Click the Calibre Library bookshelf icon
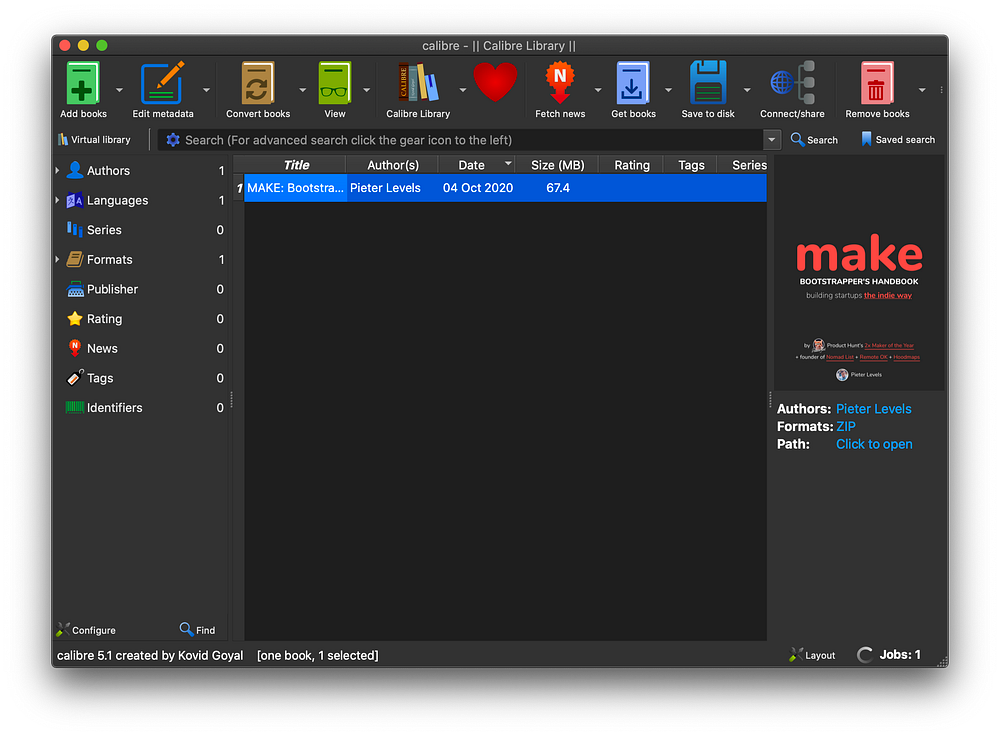Screen dimensions: 1000x736 [x=418, y=83]
